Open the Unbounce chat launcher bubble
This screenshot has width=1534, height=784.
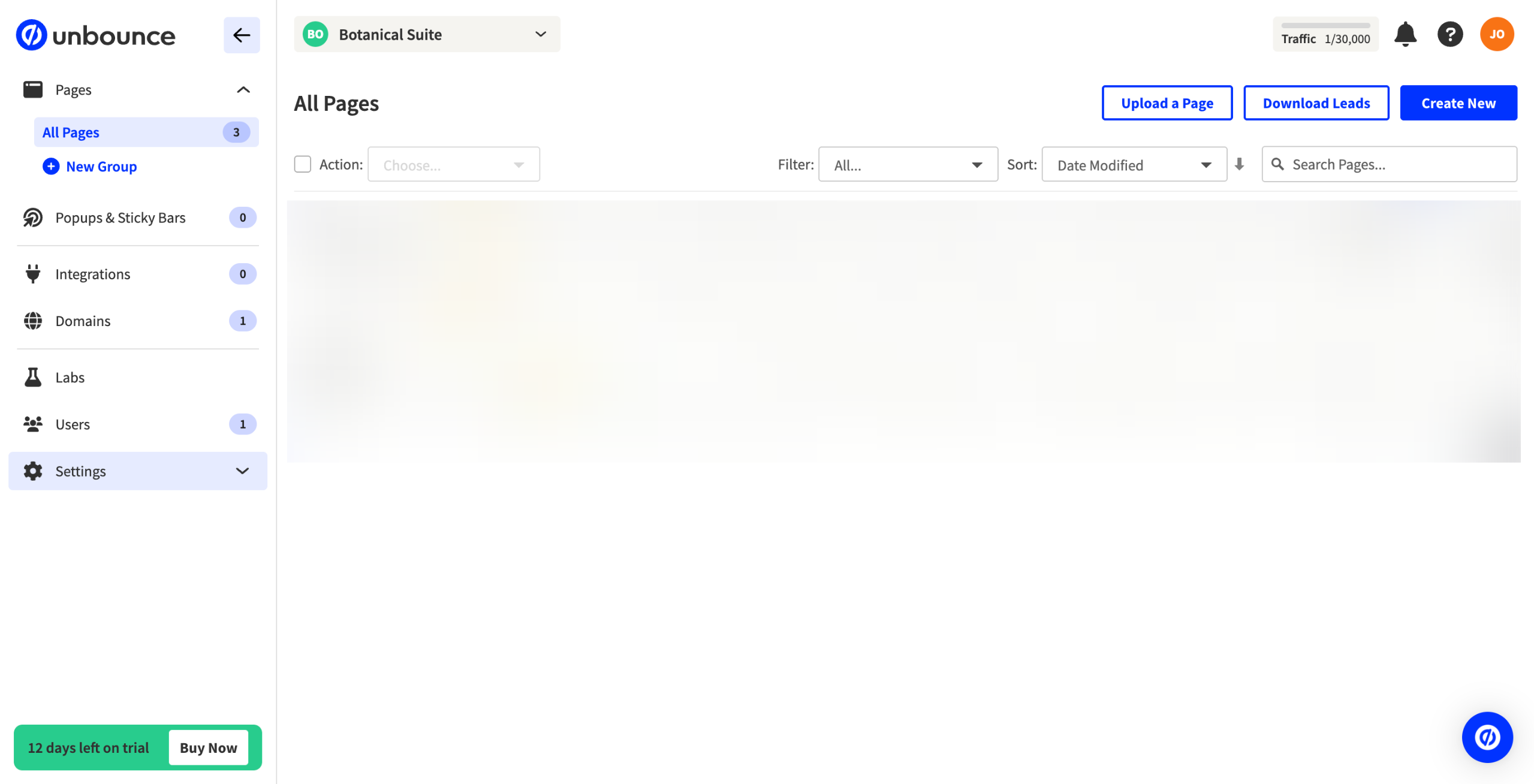tap(1487, 737)
